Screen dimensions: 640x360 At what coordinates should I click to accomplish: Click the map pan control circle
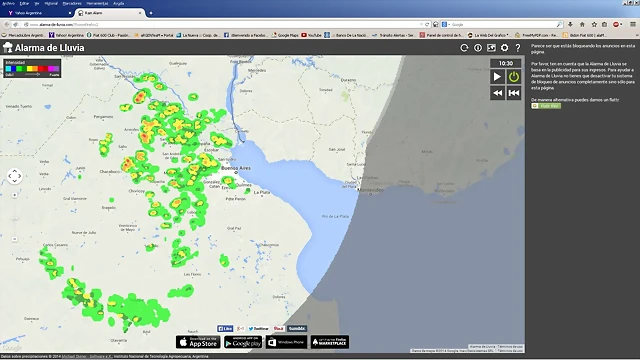[15, 176]
